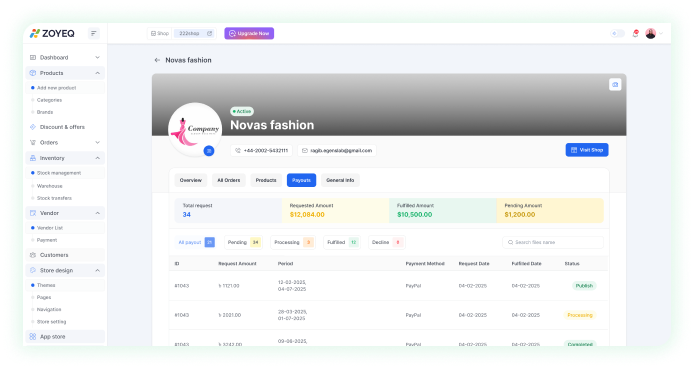694x369 pixels.
Task: Click the Products box icon
Action: (x=33, y=73)
